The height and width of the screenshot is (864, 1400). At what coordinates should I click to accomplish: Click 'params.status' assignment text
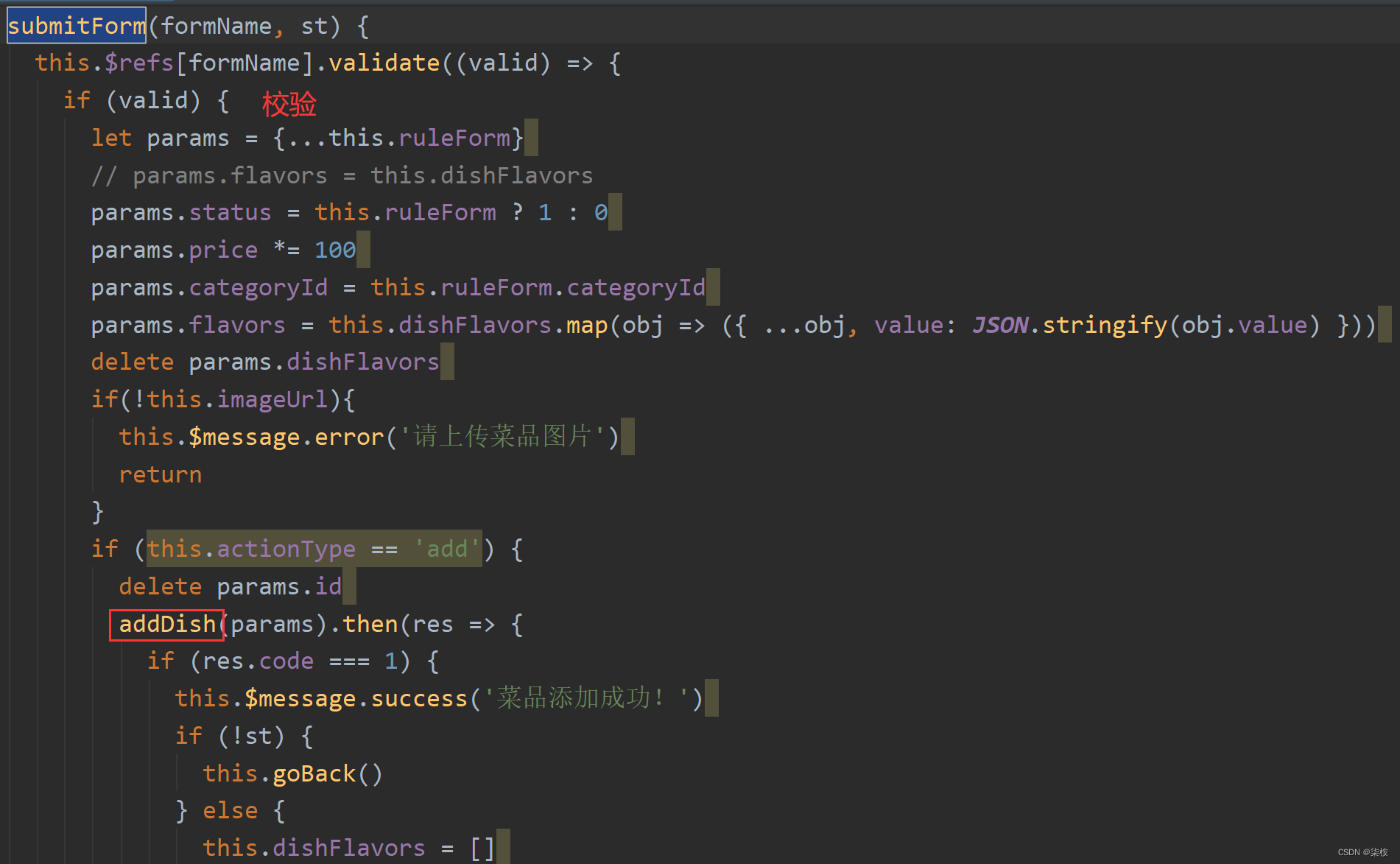[181, 212]
